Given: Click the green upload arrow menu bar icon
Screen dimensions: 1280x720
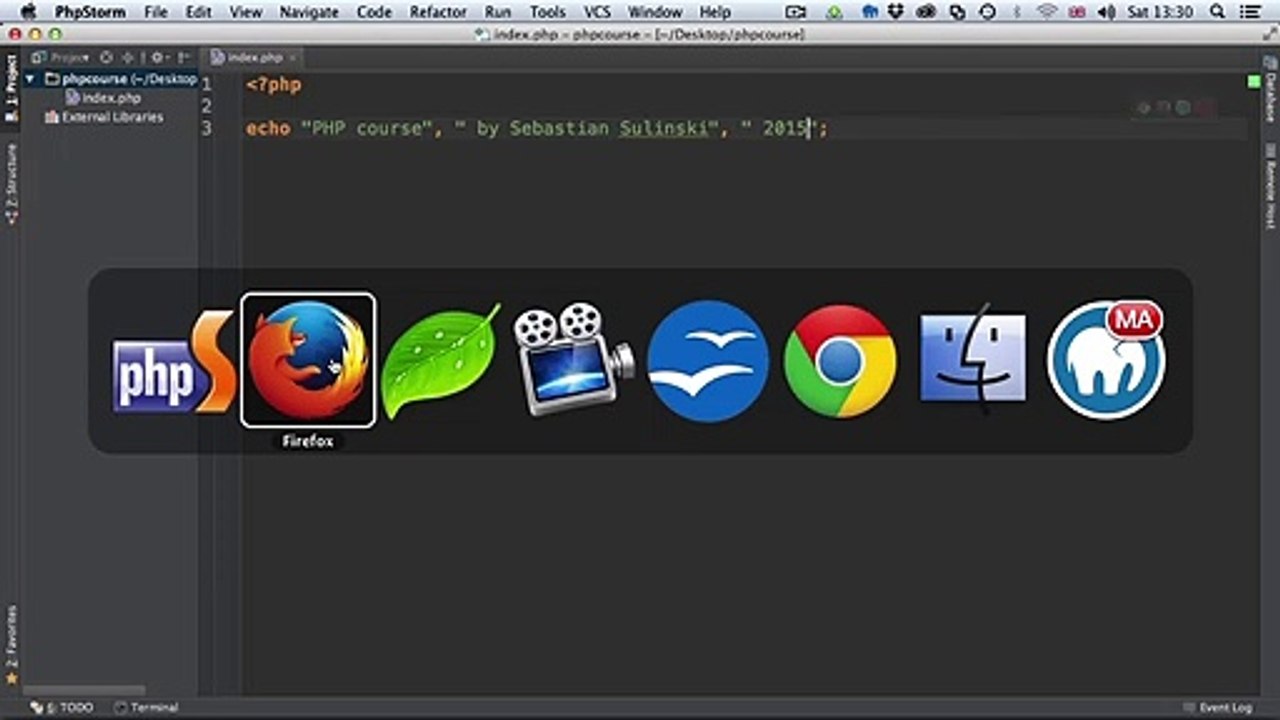Looking at the screenshot, I should [834, 12].
